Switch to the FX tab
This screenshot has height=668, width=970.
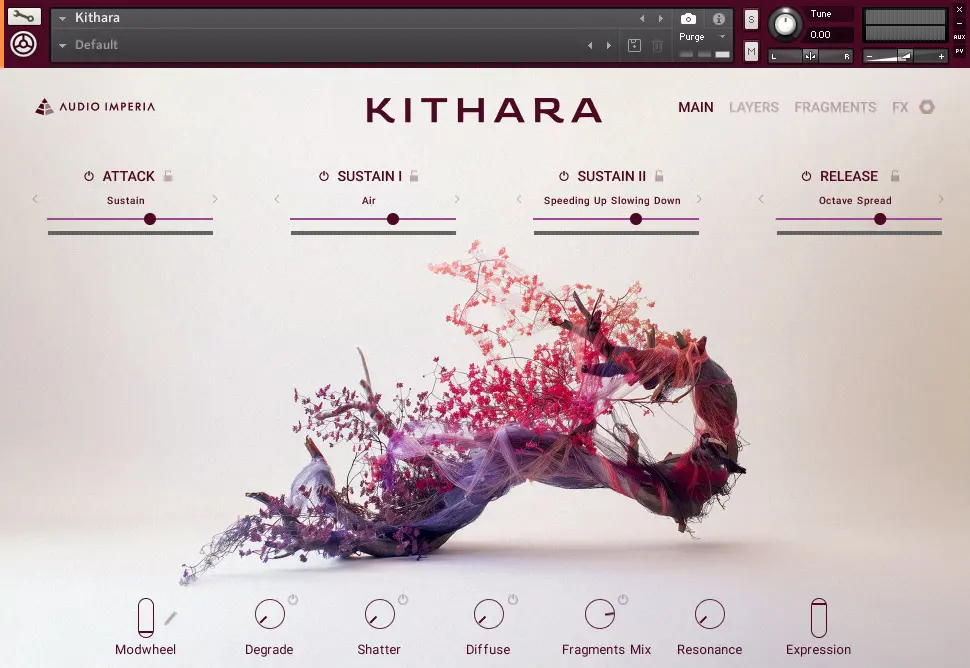click(x=900, y=108)
